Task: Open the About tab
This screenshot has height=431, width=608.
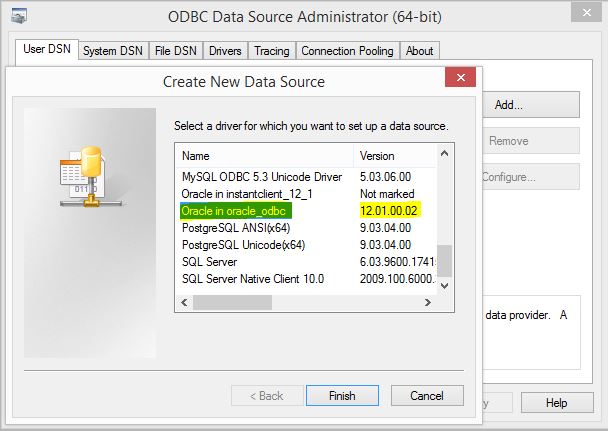Action: point(420,50)
